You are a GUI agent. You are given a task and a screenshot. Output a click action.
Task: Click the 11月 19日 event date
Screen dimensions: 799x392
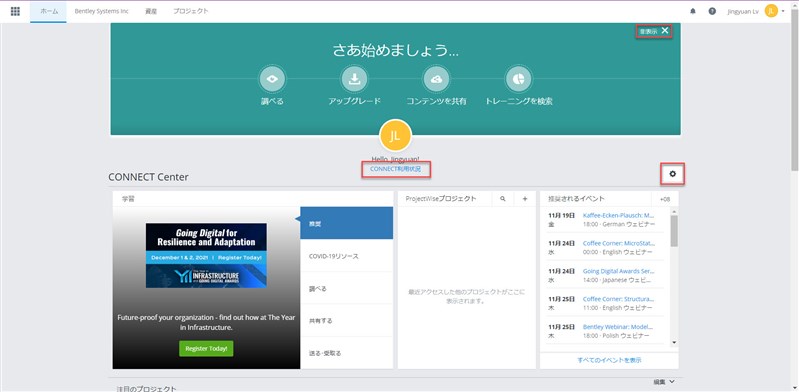tap(562, 215)
